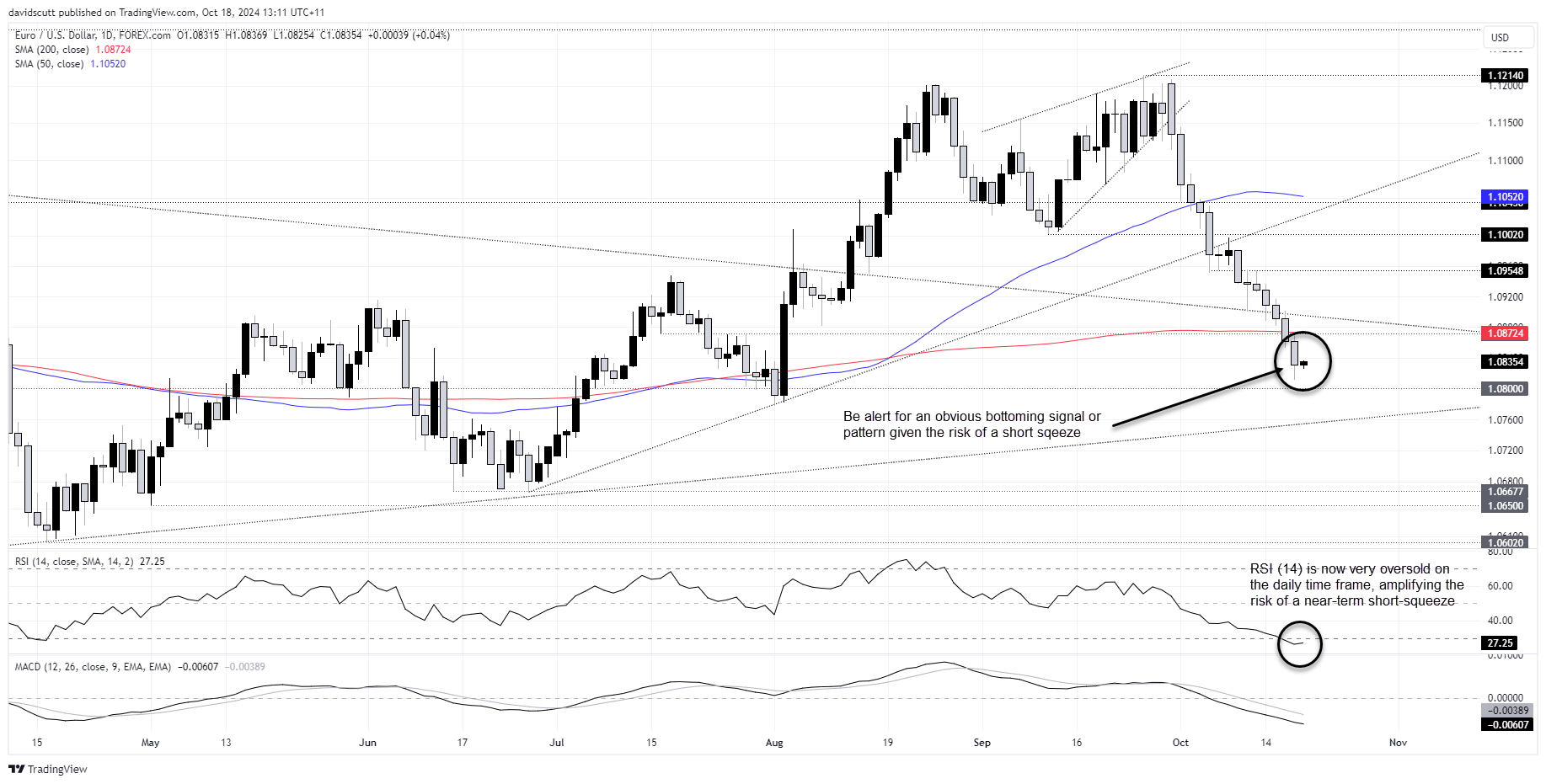Click the RSI value tag 27.25 on axis
The image size is (1546, 784).
(1500, 643)
